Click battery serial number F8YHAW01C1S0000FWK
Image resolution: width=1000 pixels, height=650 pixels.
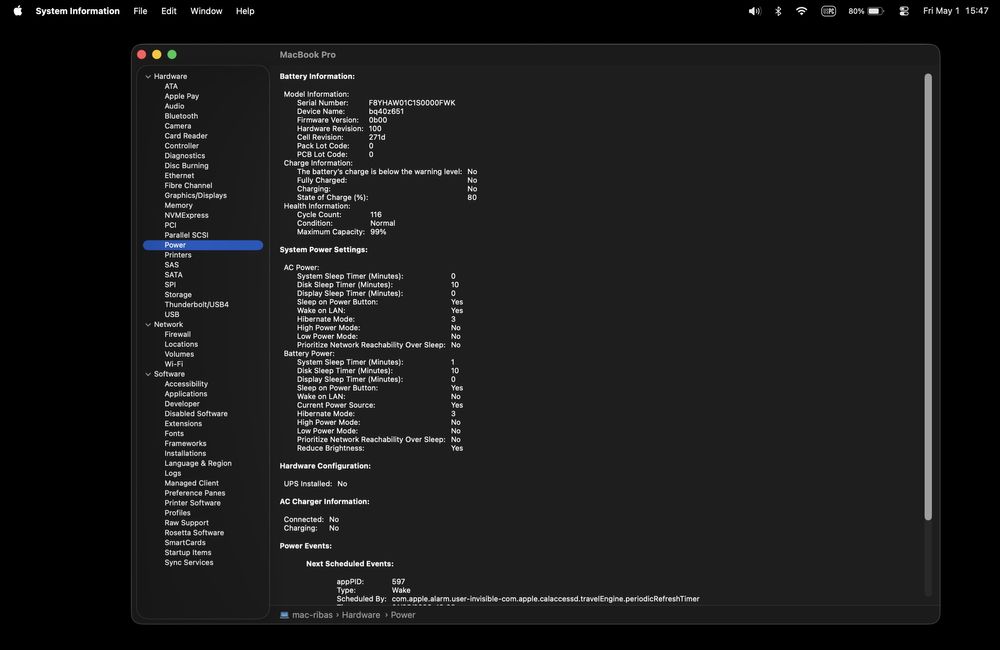(412, 103)
